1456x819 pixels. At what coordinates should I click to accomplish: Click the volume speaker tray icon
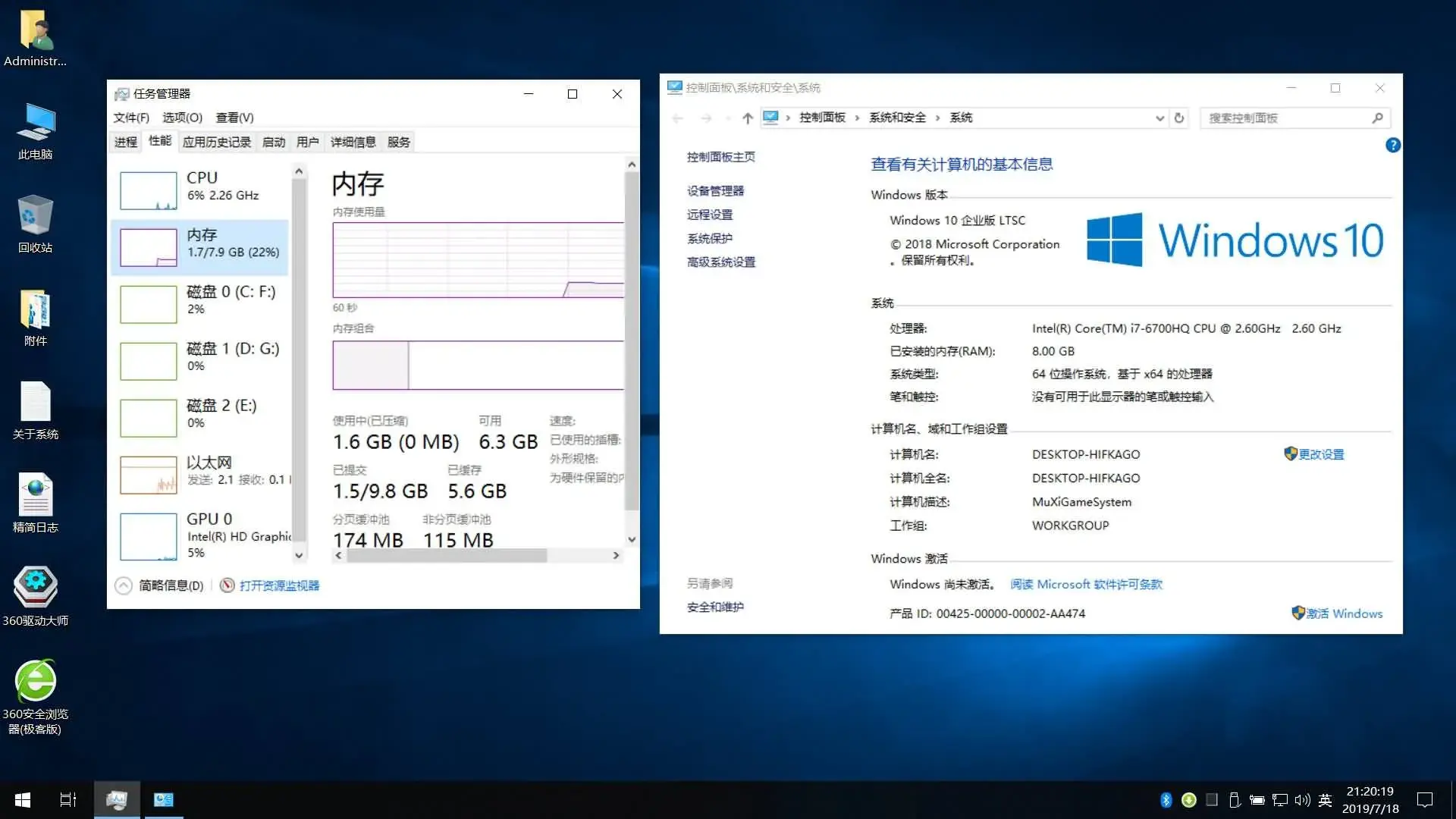[1303, 800]
